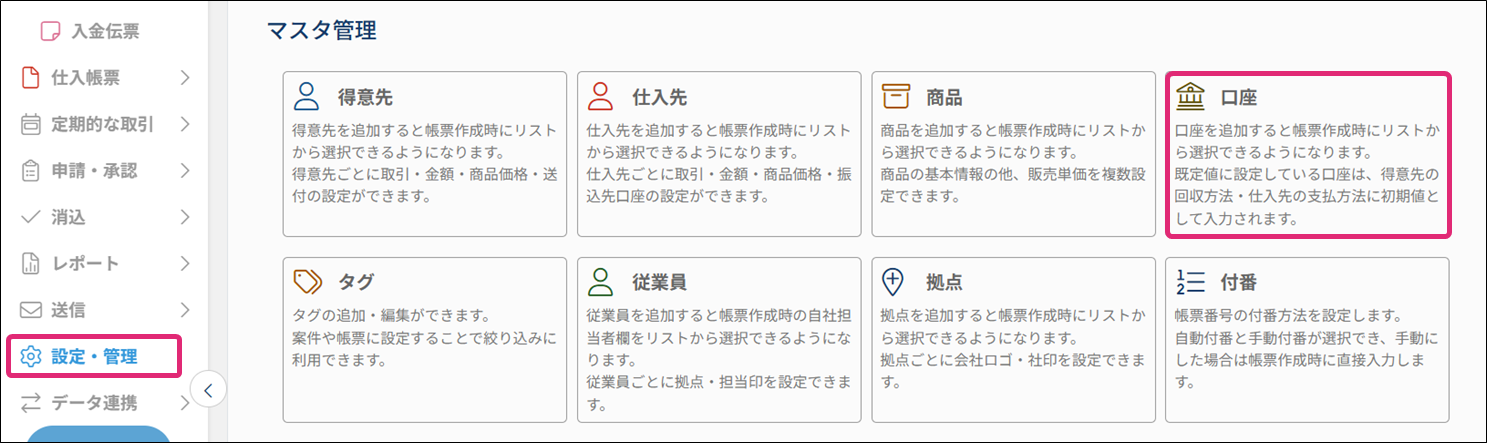Click the タグ tag icon

(x=306, y=282)
